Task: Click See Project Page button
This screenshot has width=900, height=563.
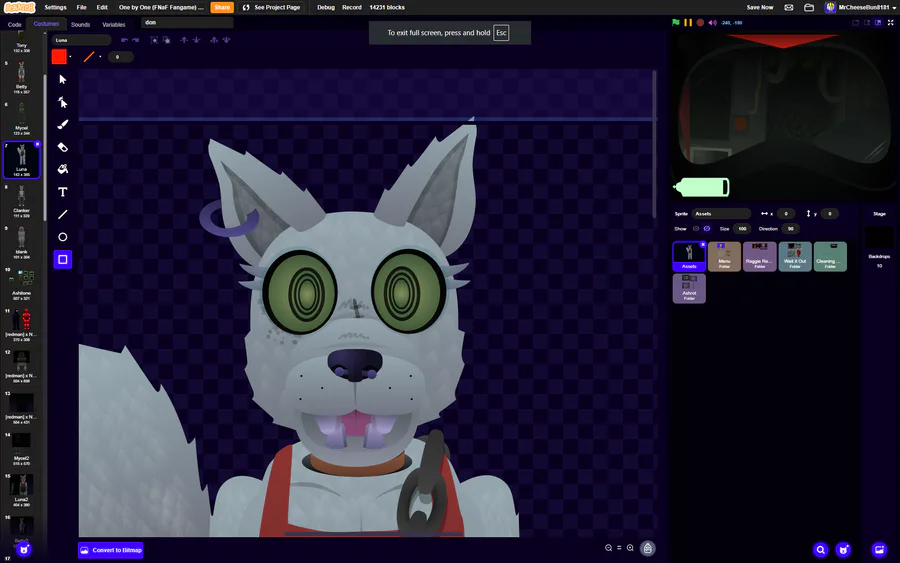Action: coord(271,7)
